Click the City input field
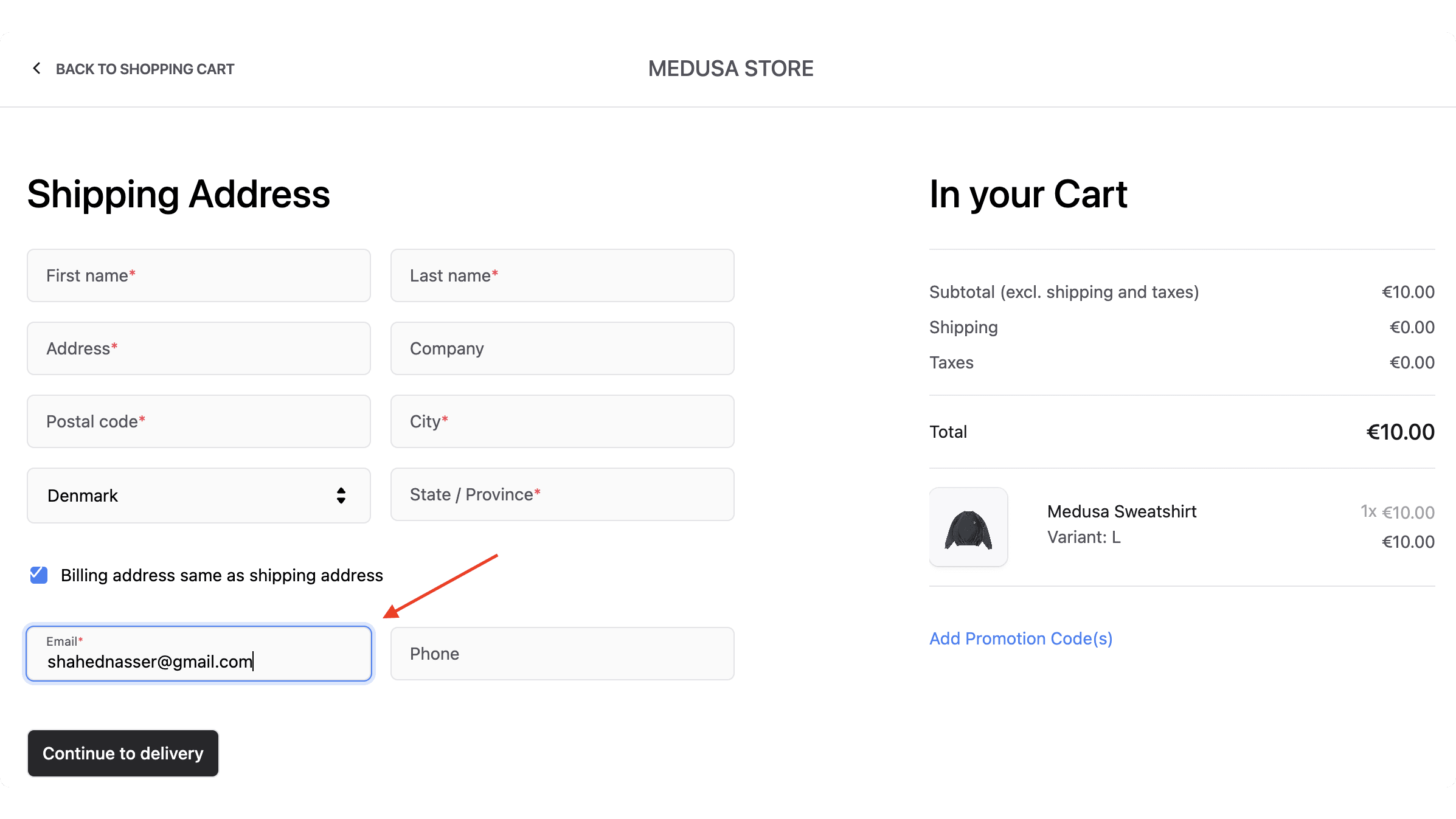1456x819 pixels. (x=562, y=421)
